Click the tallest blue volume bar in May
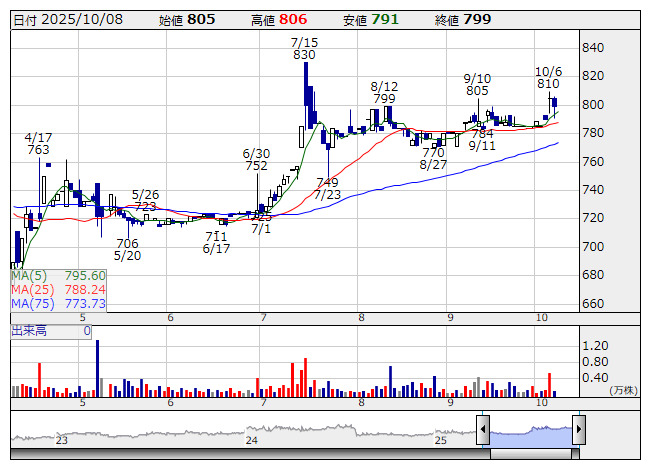The width and height of the screenshot is (653, 470). 97,368
